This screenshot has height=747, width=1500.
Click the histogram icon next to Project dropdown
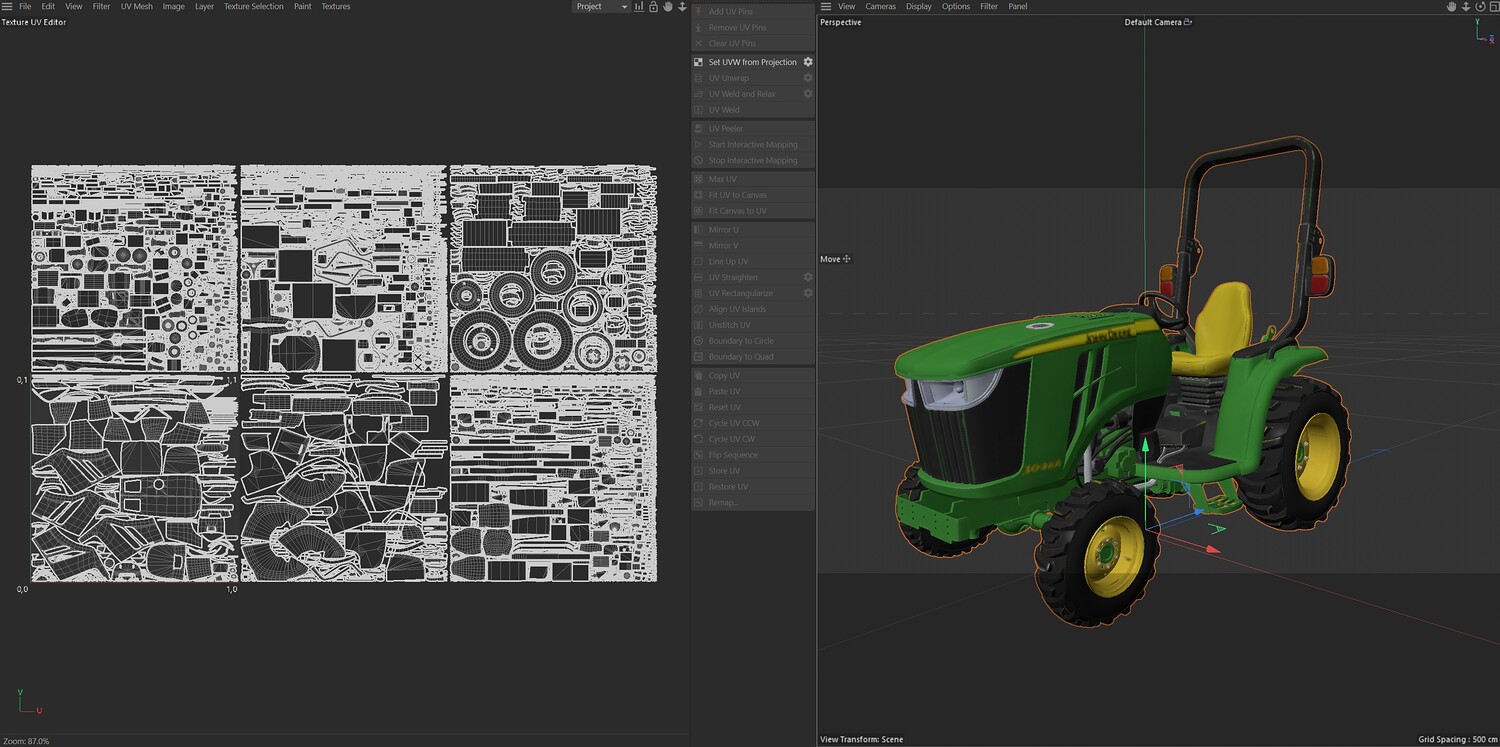coord(639,6)
